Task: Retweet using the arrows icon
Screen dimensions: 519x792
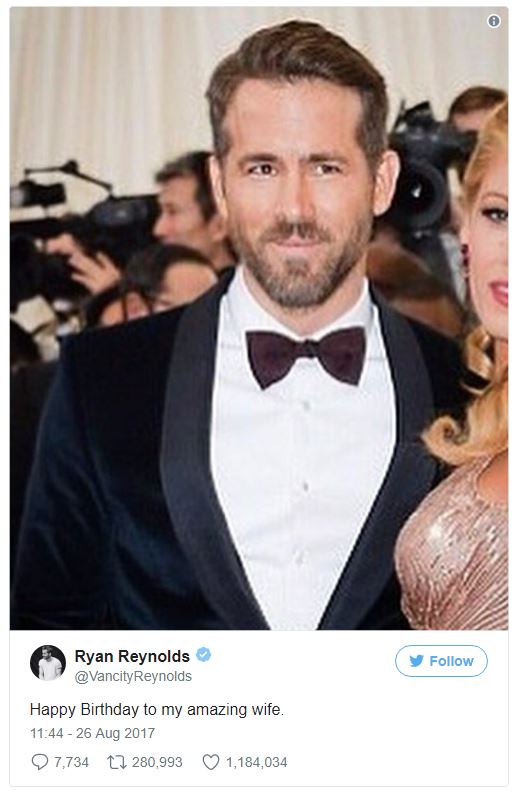Action: click(x=117, y=762)
